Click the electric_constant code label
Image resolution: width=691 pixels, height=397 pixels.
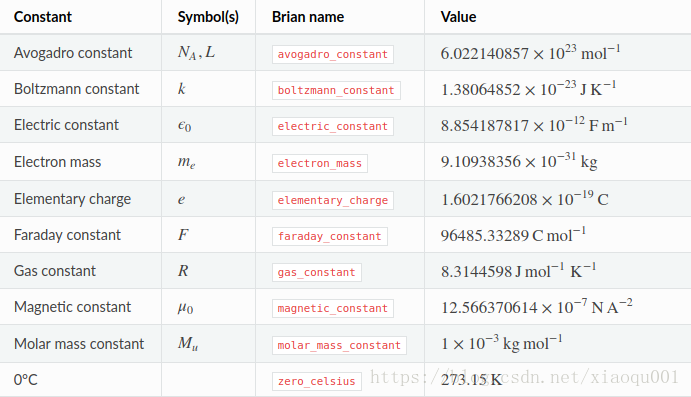click(333, 126)
